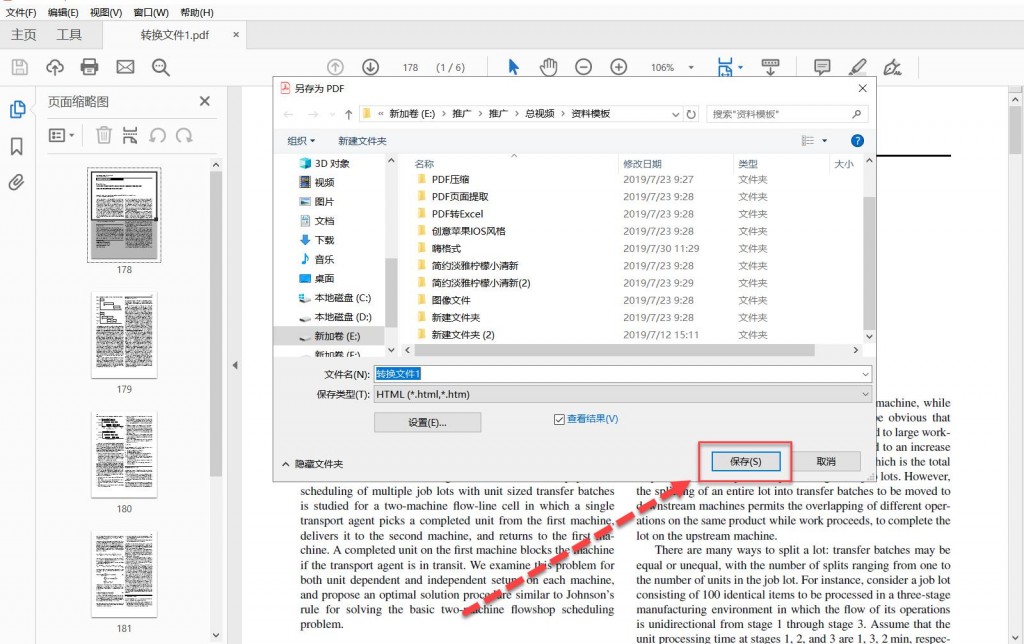Click the 保存(S) button
The height and width of the screenshot is (644, 1024).
point(746,461)
